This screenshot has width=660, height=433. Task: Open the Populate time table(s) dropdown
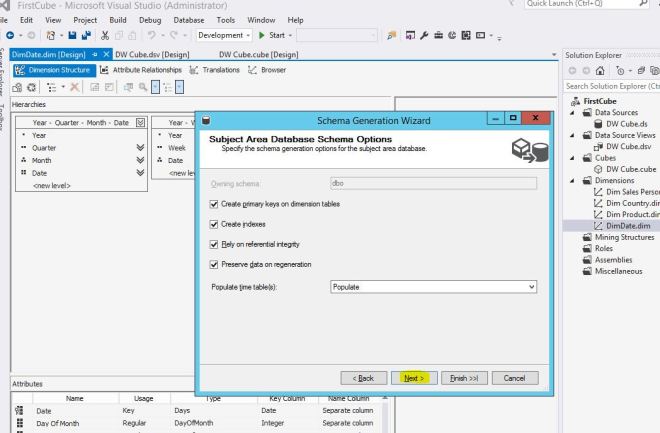coord(530,287)
